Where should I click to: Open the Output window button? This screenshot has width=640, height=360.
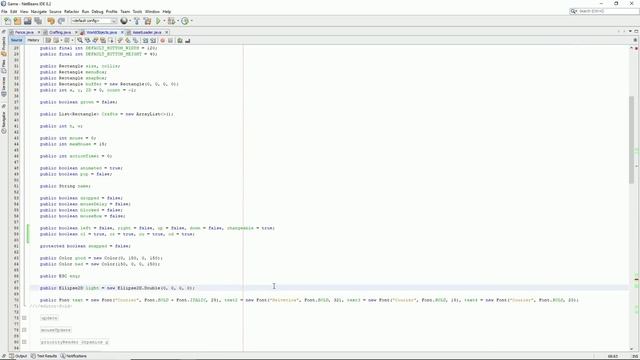click(x=18, y=356)
